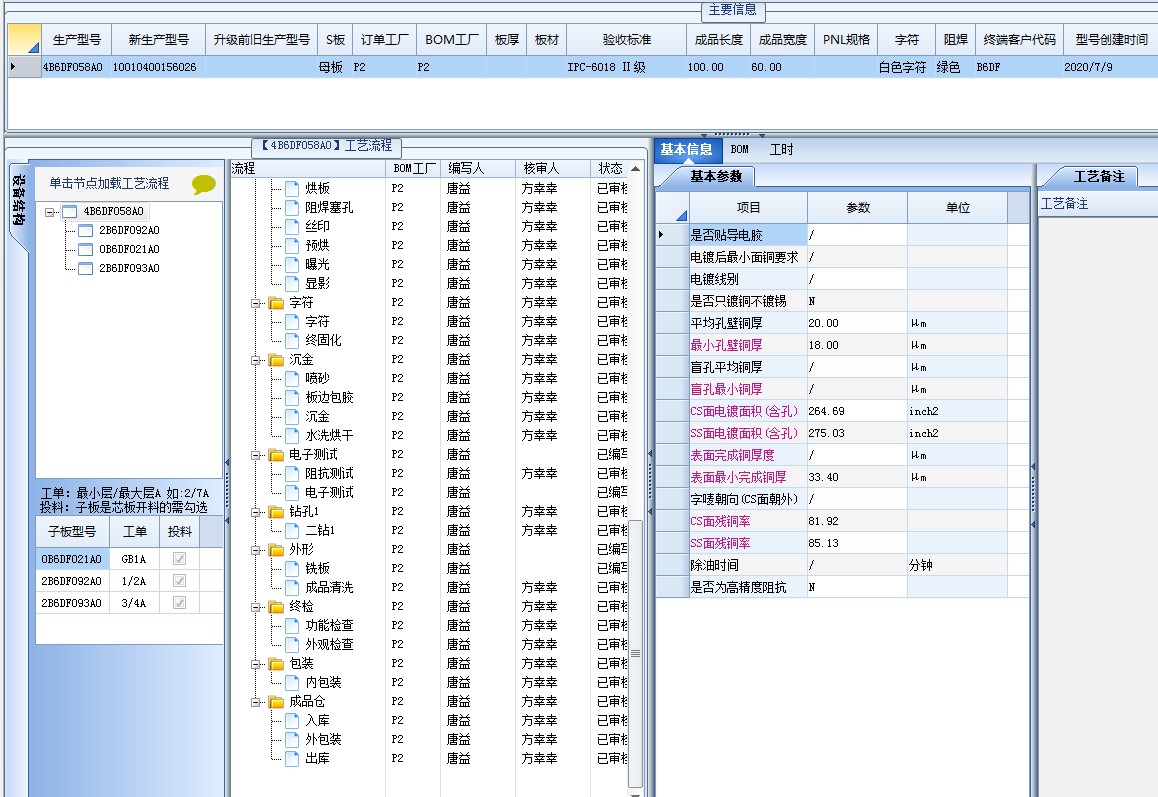
Task: Select the 基本参数 sub-tab
Action: point(716,177)
